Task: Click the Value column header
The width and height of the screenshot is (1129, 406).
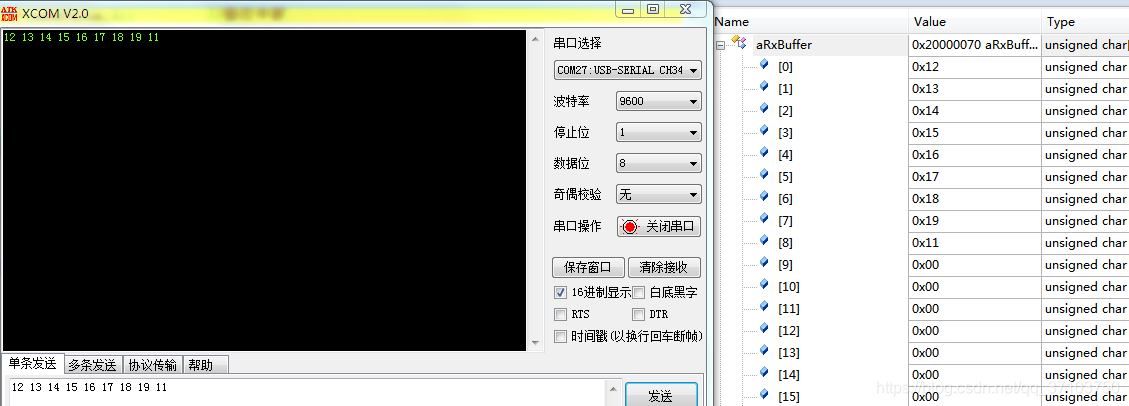Action: click(974, 22)
